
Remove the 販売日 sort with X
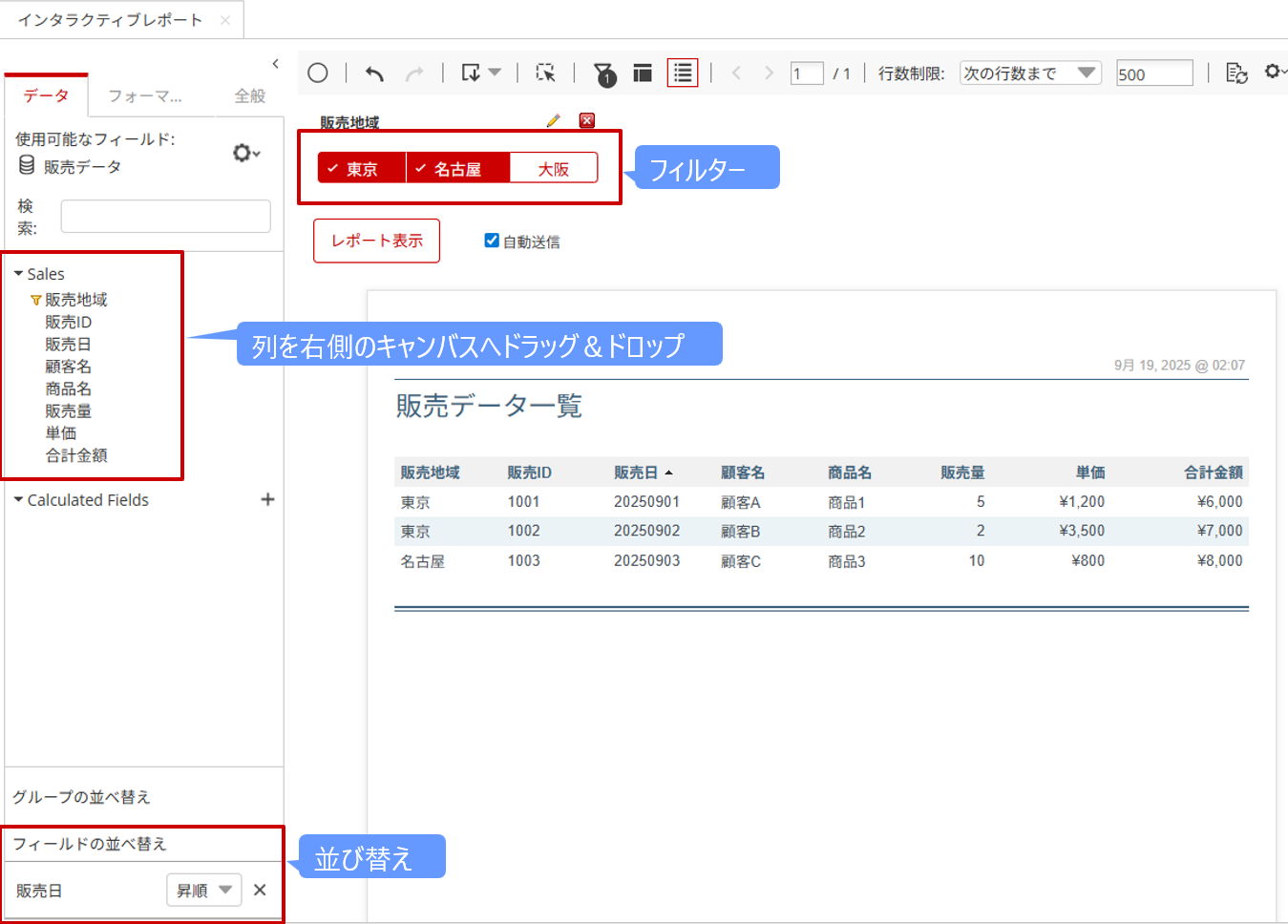tap(260, 890)
